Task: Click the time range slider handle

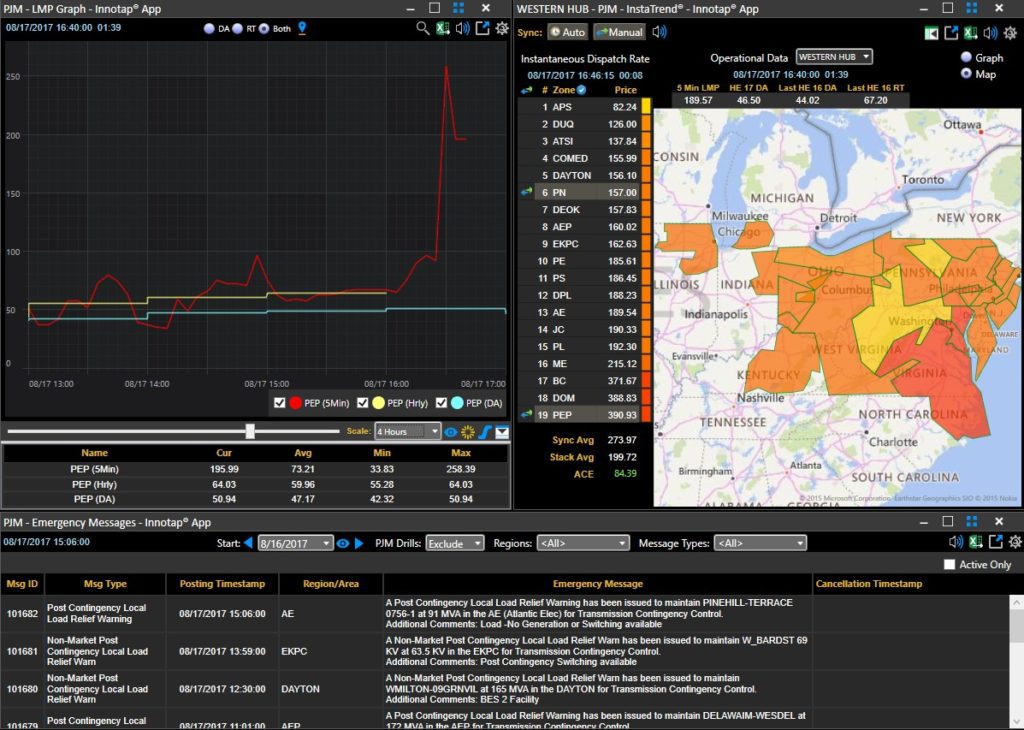Action: 250,431
